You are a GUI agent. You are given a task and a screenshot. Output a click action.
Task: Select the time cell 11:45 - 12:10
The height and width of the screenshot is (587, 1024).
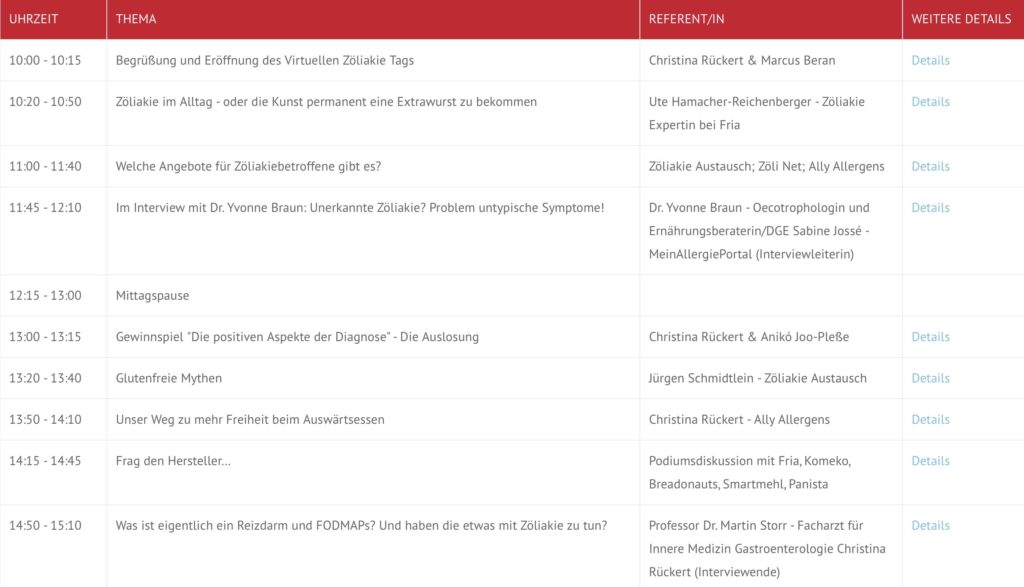45,207
